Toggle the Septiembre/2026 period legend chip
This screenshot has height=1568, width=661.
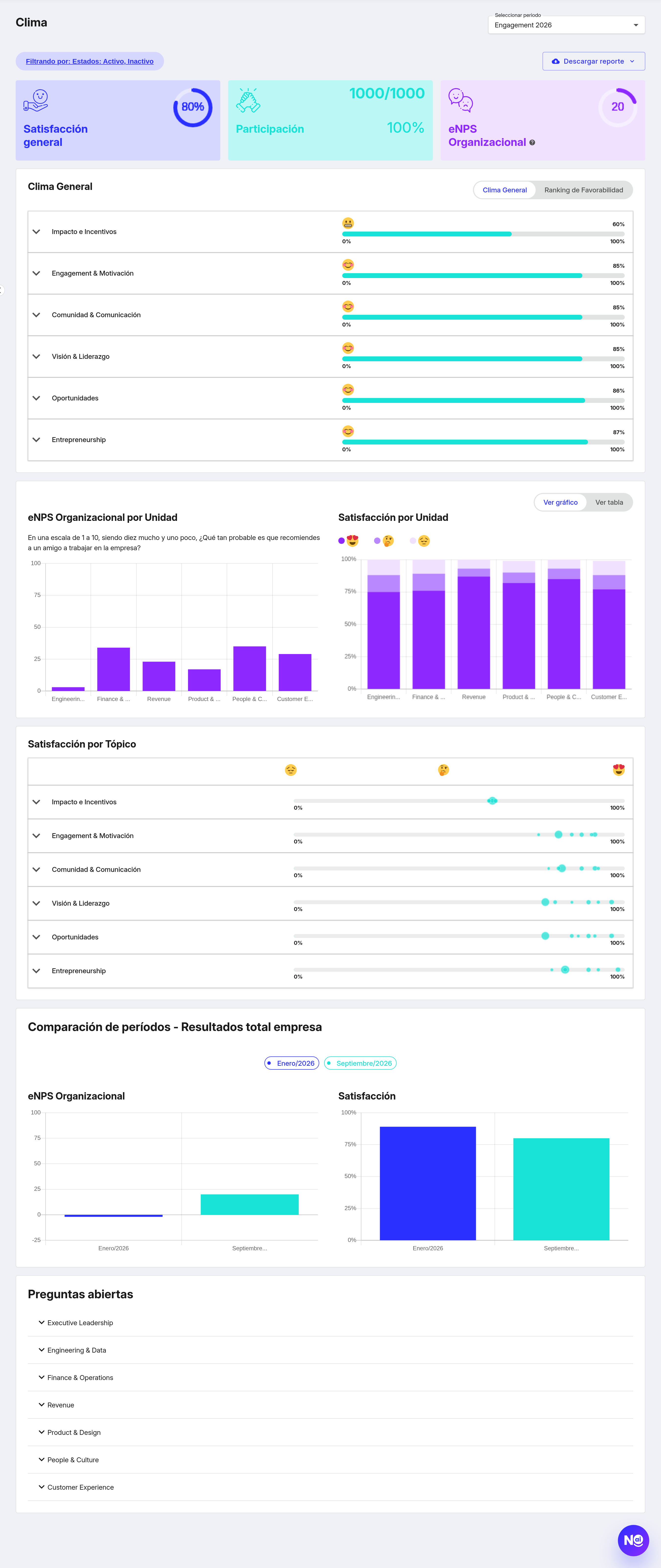click(x=360, y=1063)
